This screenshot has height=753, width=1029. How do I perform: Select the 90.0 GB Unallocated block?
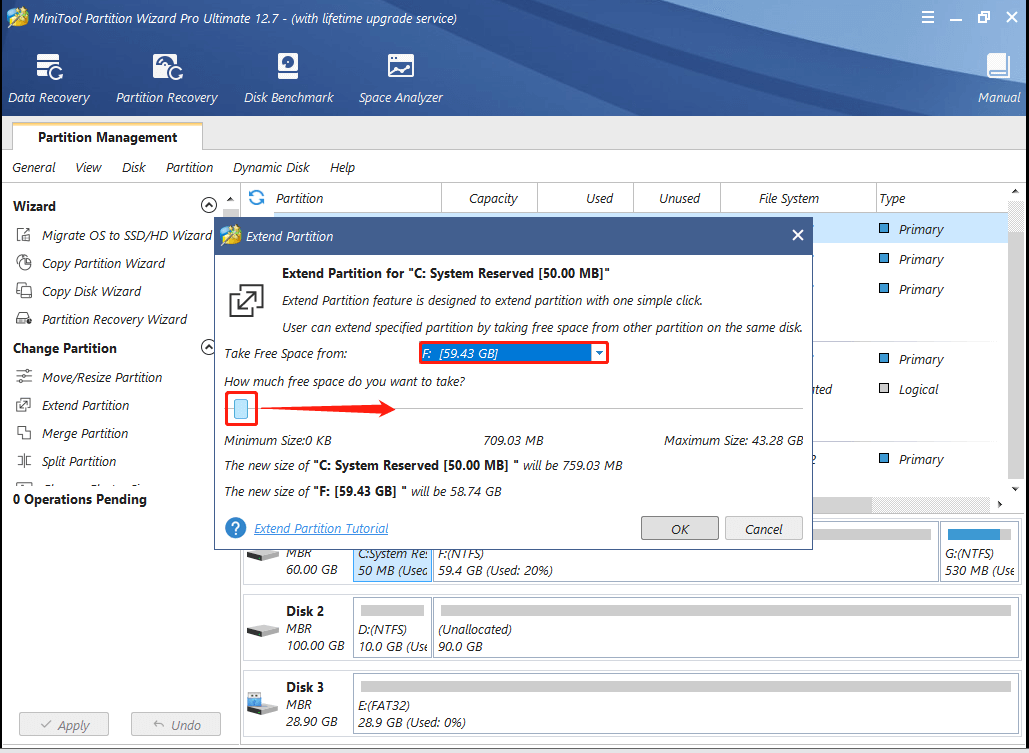(x=725, y=626)
